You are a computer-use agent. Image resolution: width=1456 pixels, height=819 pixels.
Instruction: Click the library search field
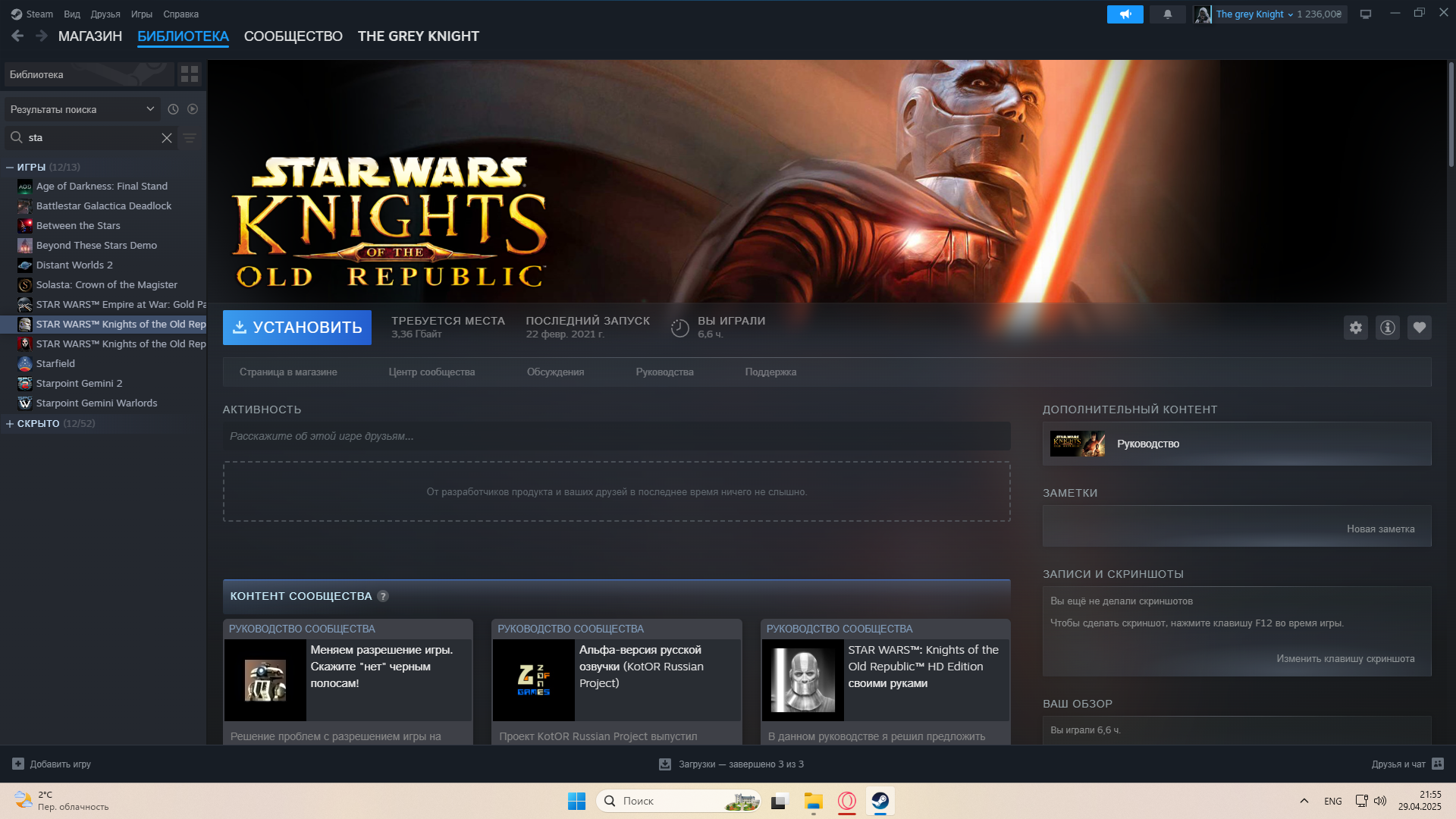coord(92,137)
